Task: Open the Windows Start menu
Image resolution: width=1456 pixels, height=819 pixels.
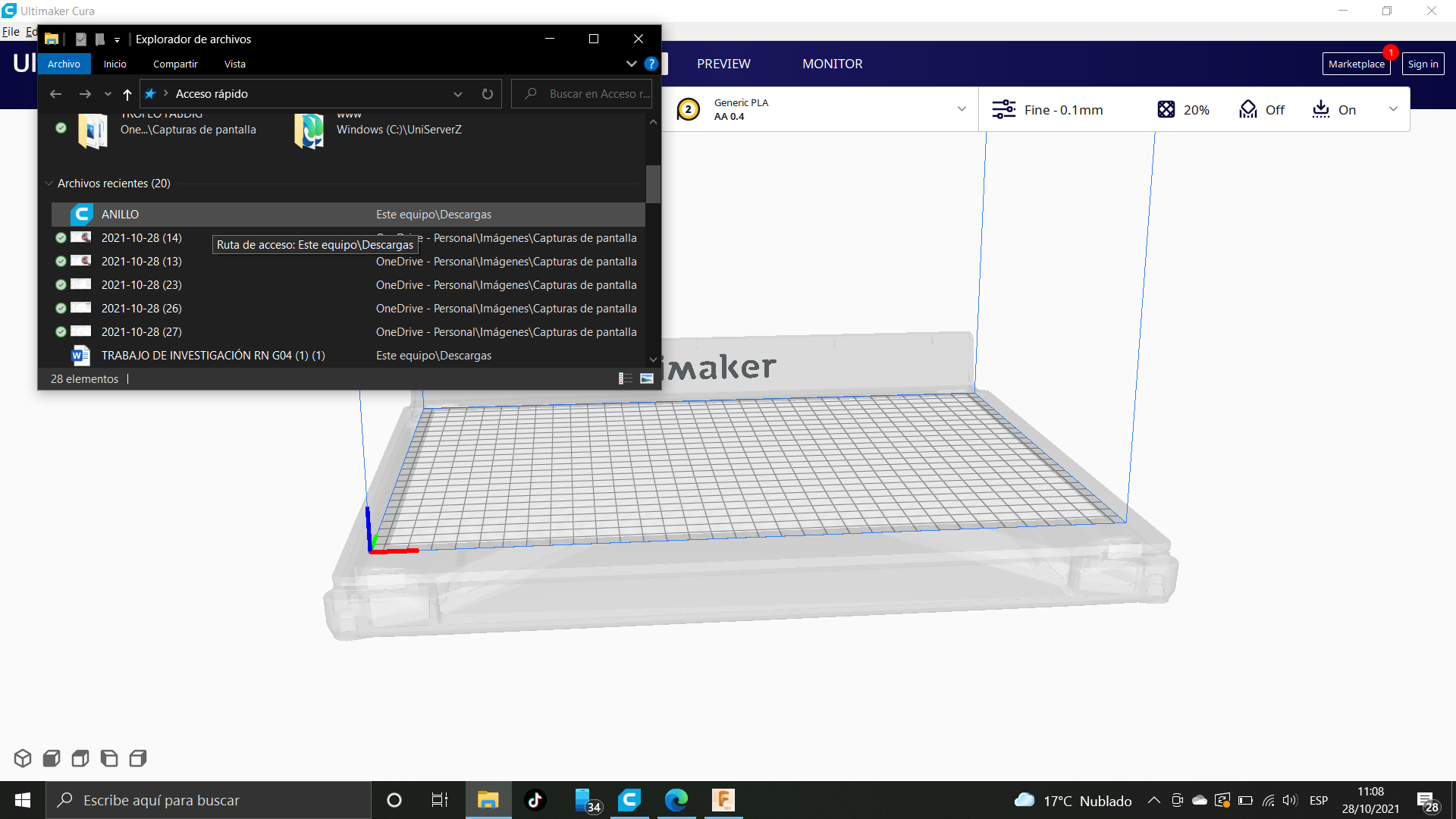Action: coord(23,800)
